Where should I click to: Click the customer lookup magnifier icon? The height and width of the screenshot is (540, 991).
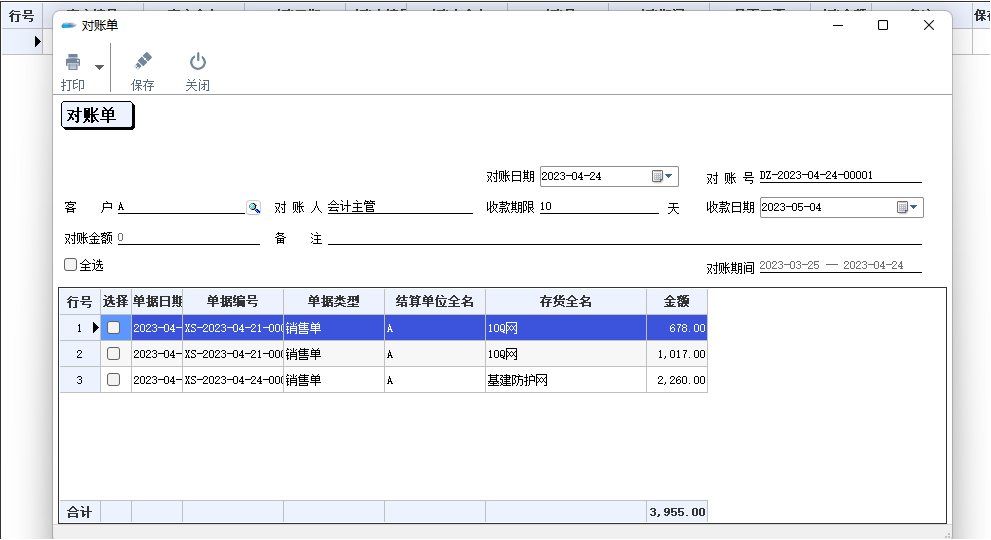pos(253,207)
